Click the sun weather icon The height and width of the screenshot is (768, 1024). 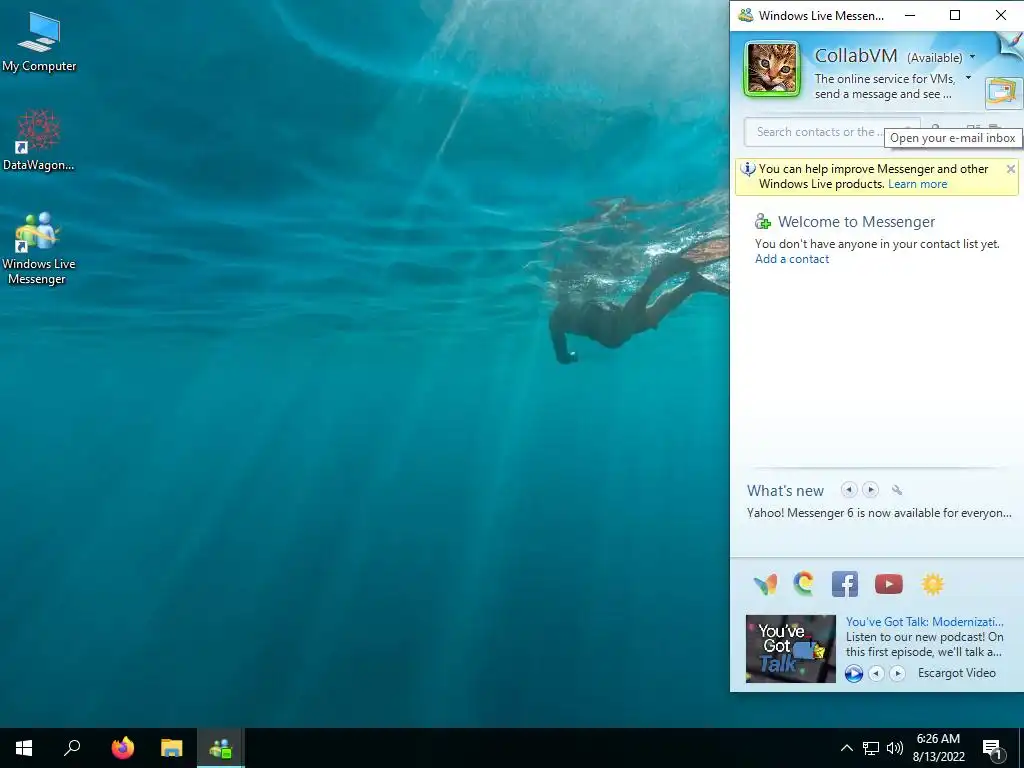coord(933,584)
